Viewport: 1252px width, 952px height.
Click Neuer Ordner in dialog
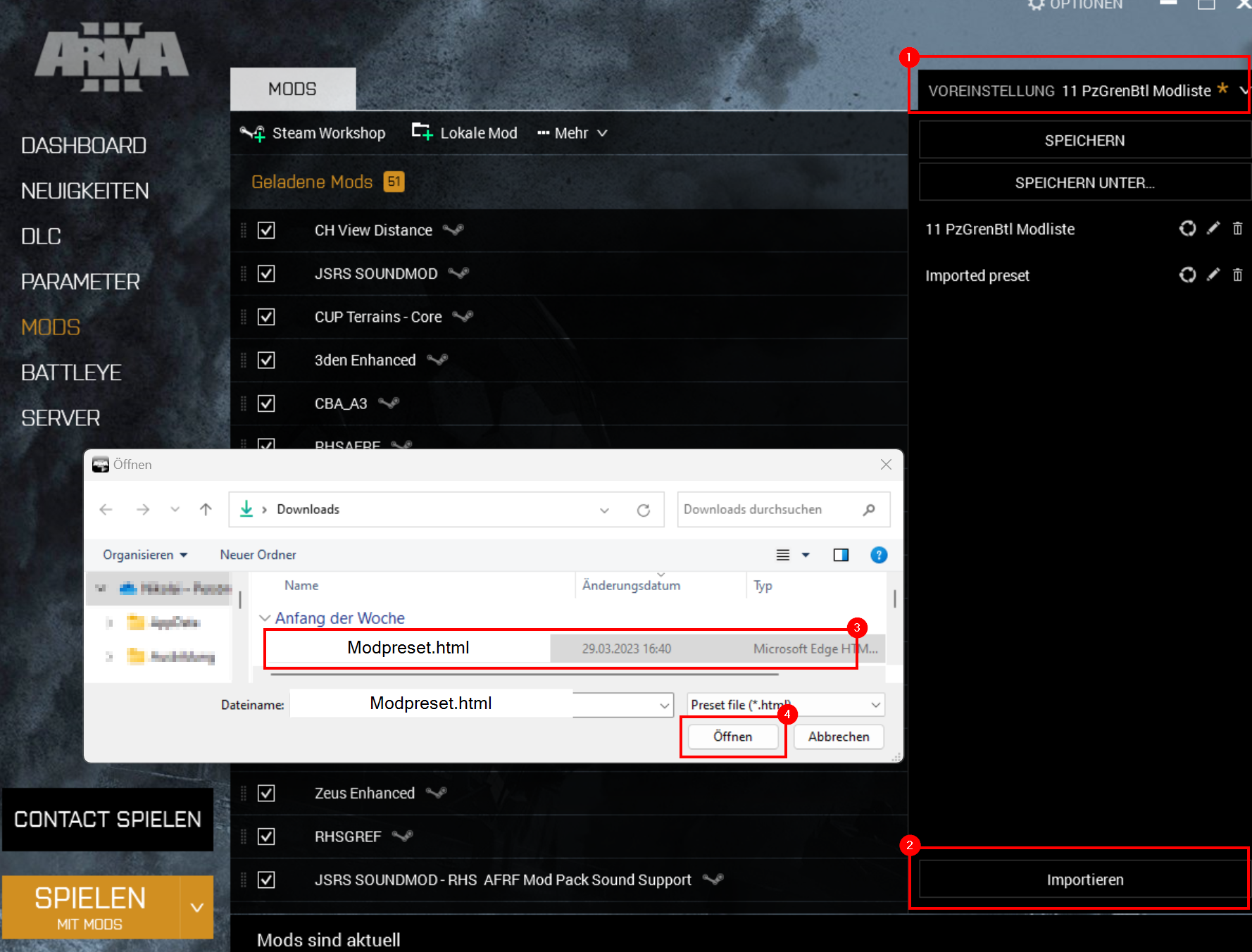tap(258, 555)
